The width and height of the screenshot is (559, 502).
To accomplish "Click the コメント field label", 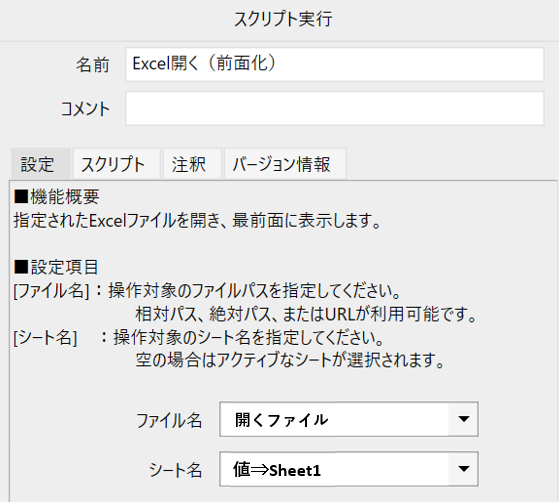I will (85, 109).
